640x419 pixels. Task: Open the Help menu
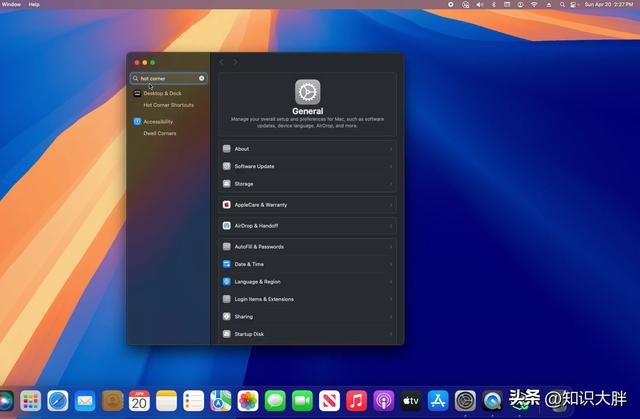(35, 4)
